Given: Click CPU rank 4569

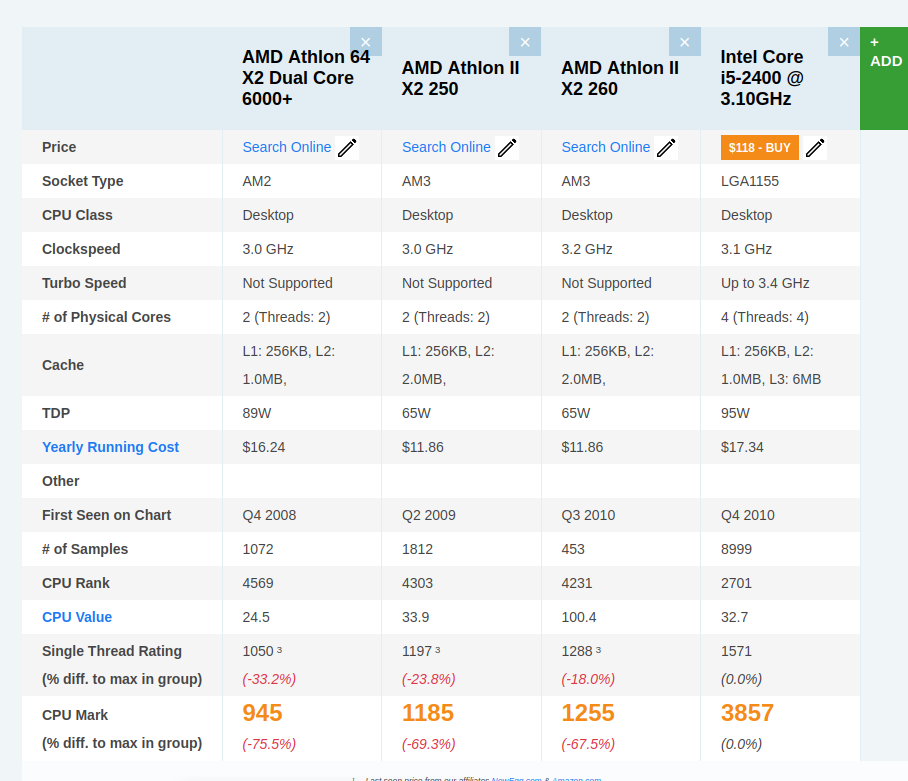Looking at the screenshot, I should tap(258, 583).
